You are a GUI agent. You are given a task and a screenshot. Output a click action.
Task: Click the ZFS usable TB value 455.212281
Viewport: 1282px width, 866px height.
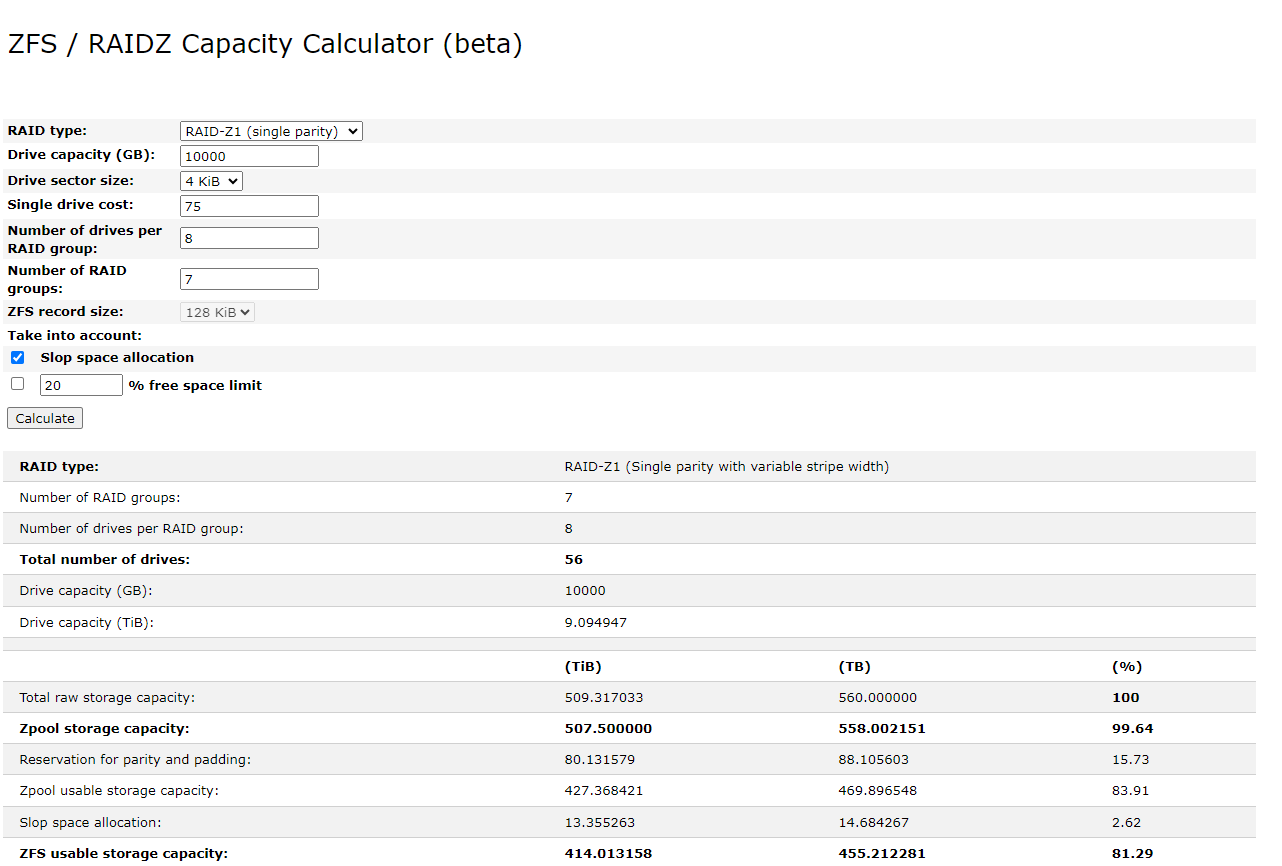tap(882, 853)
